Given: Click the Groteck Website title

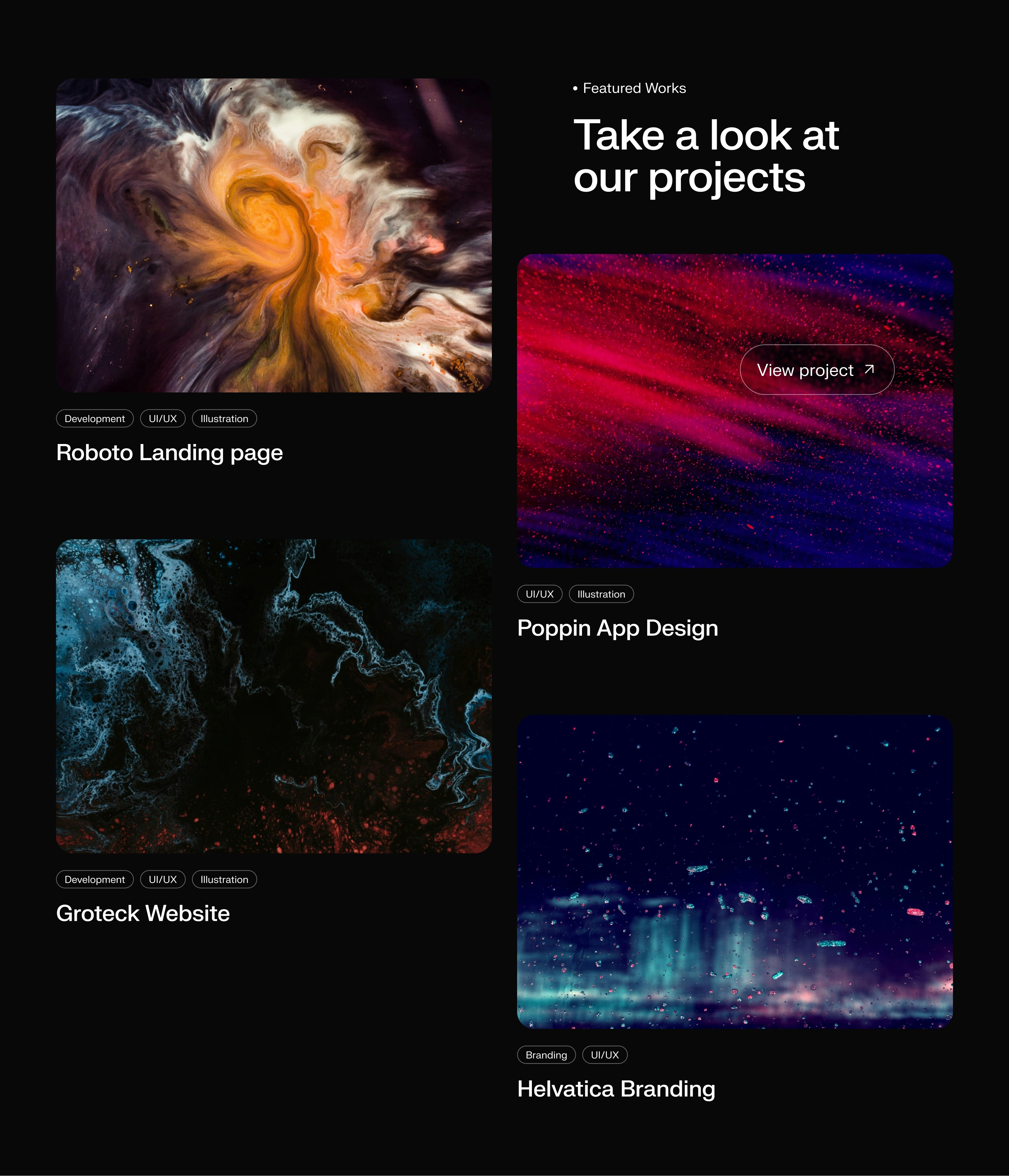Looking at the screenshot, I should point(143,913).
